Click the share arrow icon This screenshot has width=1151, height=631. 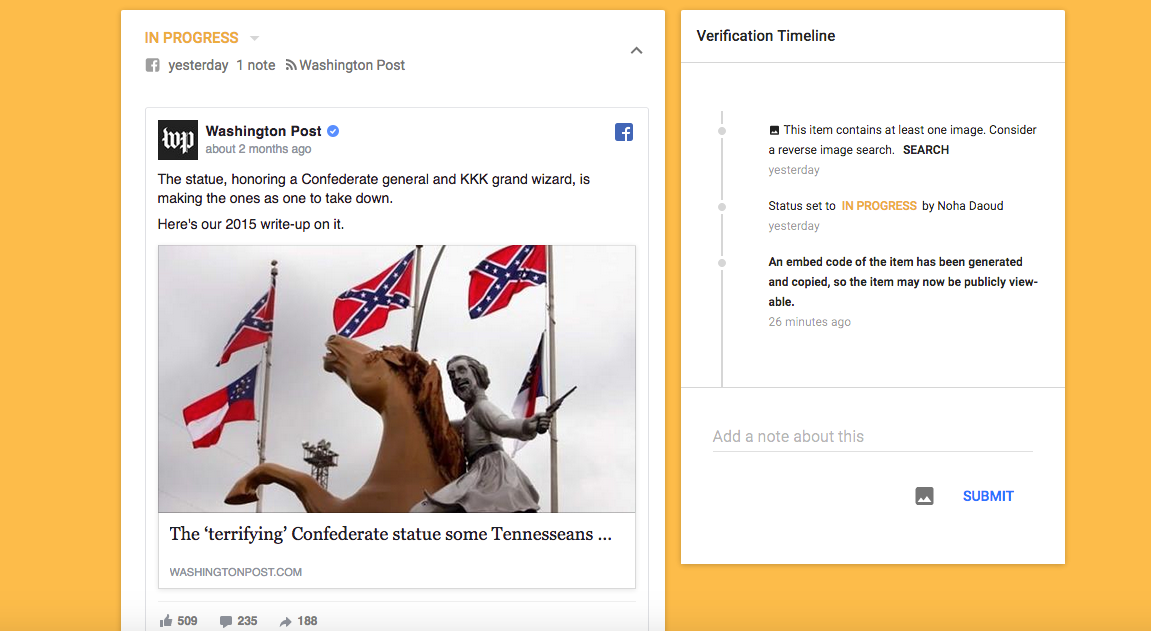tap(286, 621)
